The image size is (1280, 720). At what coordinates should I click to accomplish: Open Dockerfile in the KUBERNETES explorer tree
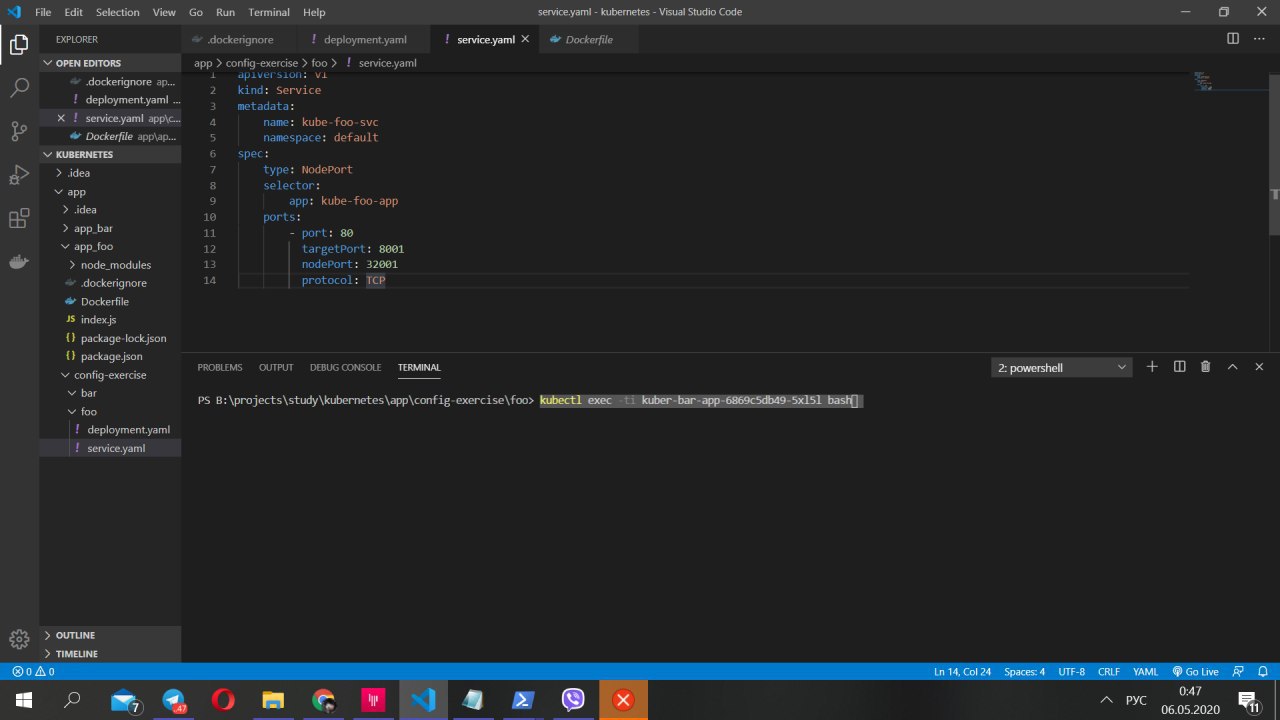tap(110, 301)
